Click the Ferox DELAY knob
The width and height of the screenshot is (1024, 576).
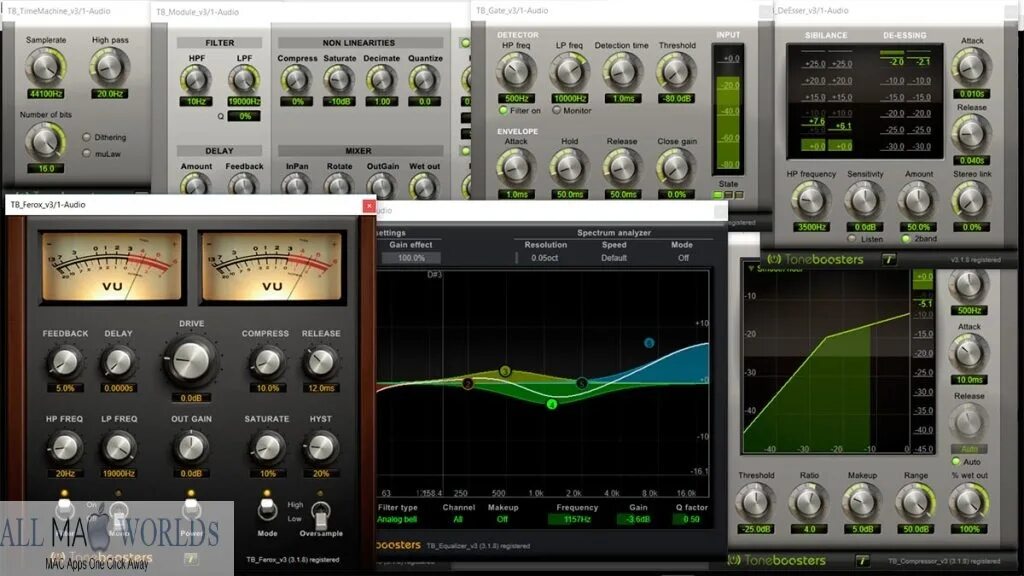click(x=118, y=361)
